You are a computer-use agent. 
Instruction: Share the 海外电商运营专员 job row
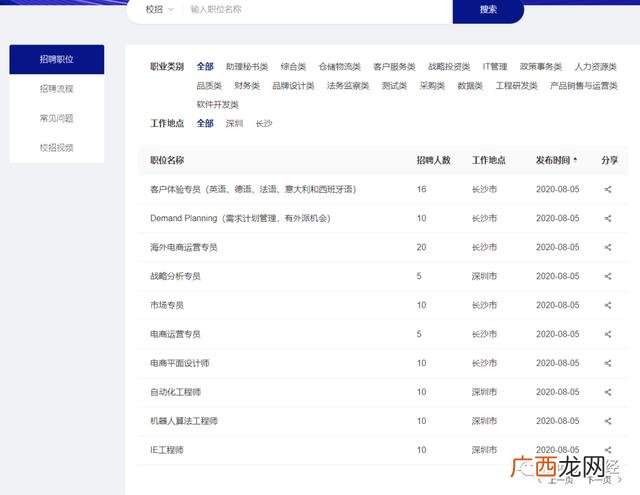coord(608,247)
